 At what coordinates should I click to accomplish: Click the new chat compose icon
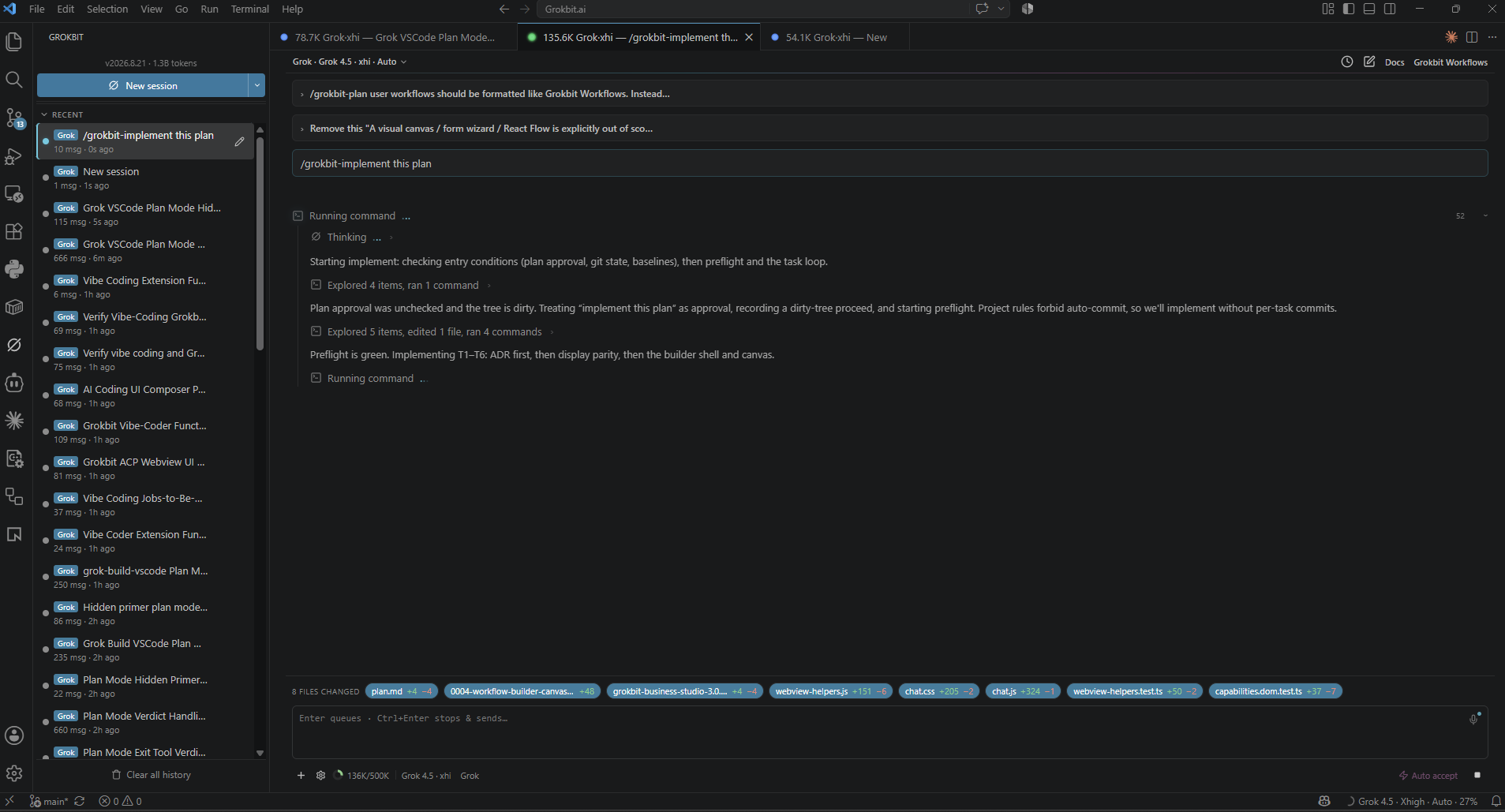[x=1369, y=62]
